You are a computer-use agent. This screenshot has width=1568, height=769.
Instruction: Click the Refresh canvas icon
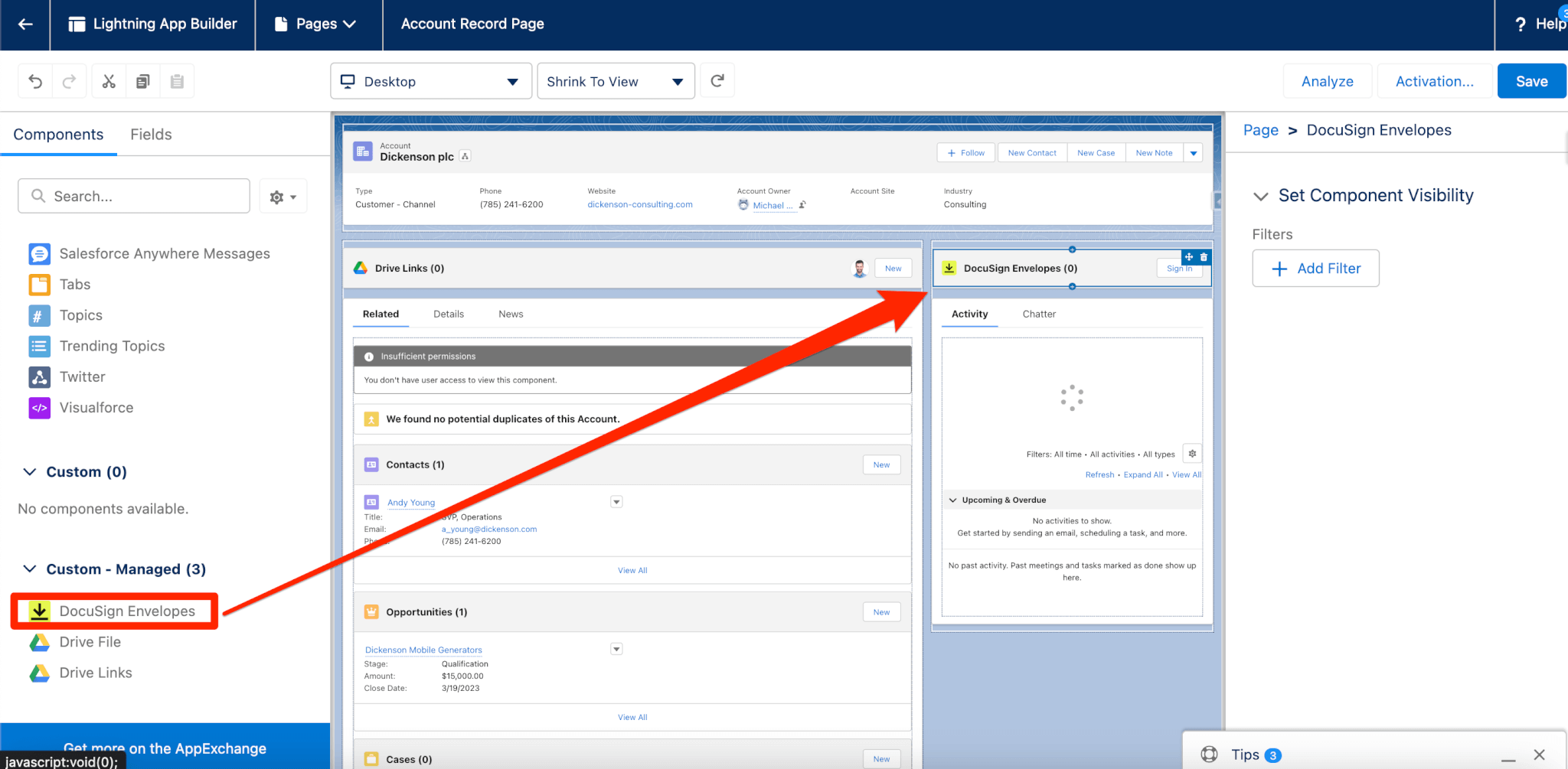point(717,80)
